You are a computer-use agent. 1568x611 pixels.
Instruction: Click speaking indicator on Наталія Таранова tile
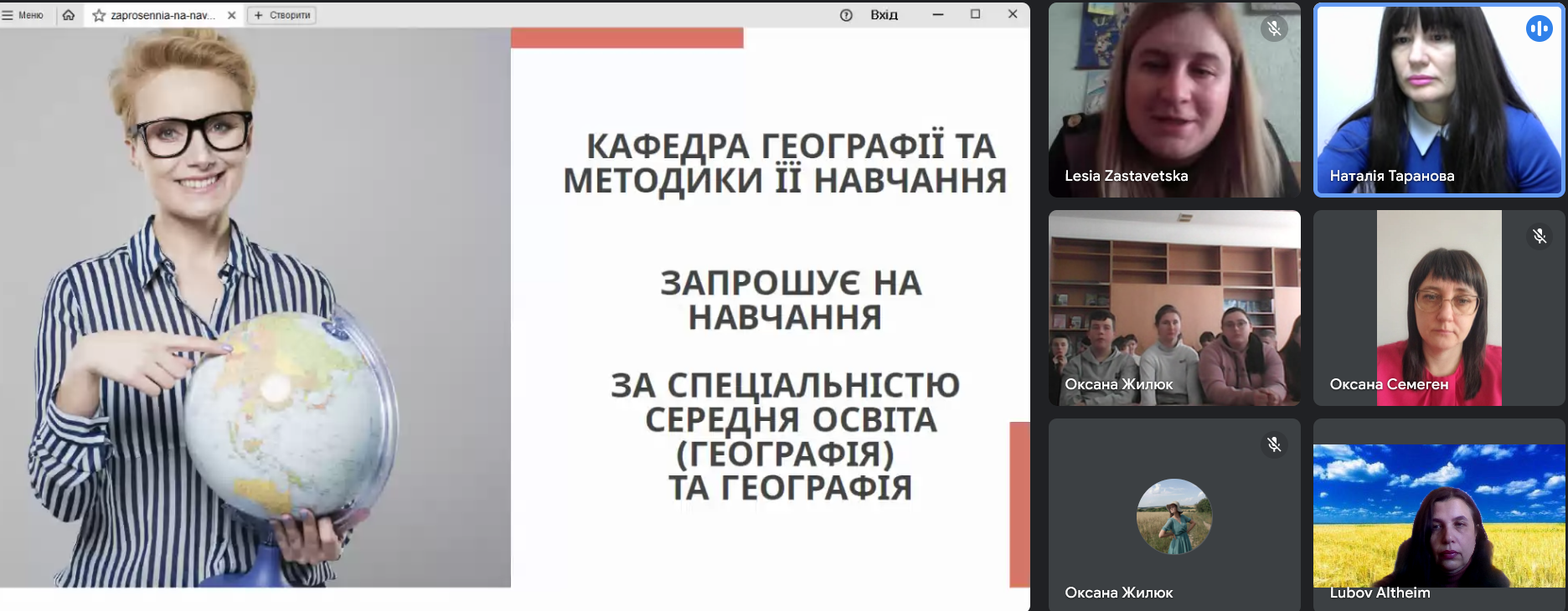click(x=1539, y=28)
